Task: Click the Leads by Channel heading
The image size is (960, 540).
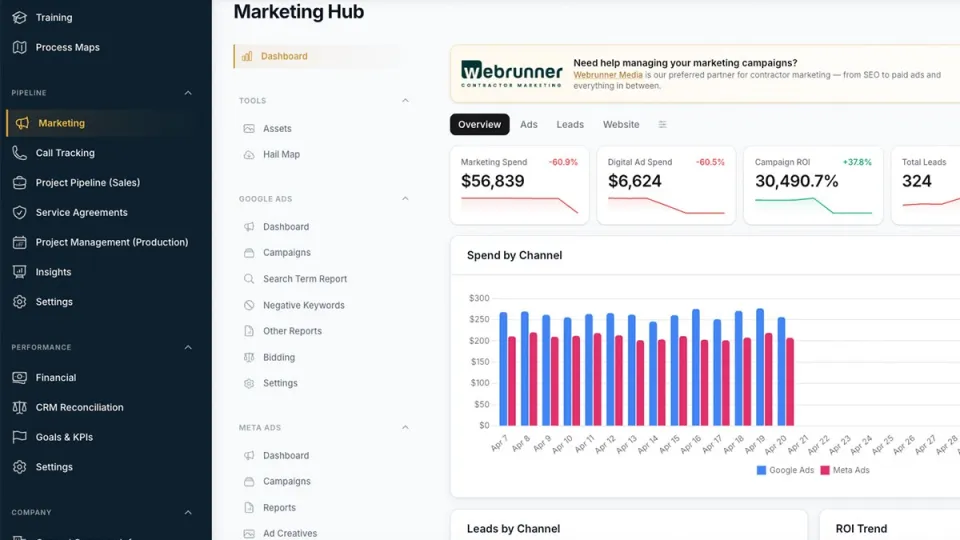Action: pyautogui.click(x=513, y=529)
